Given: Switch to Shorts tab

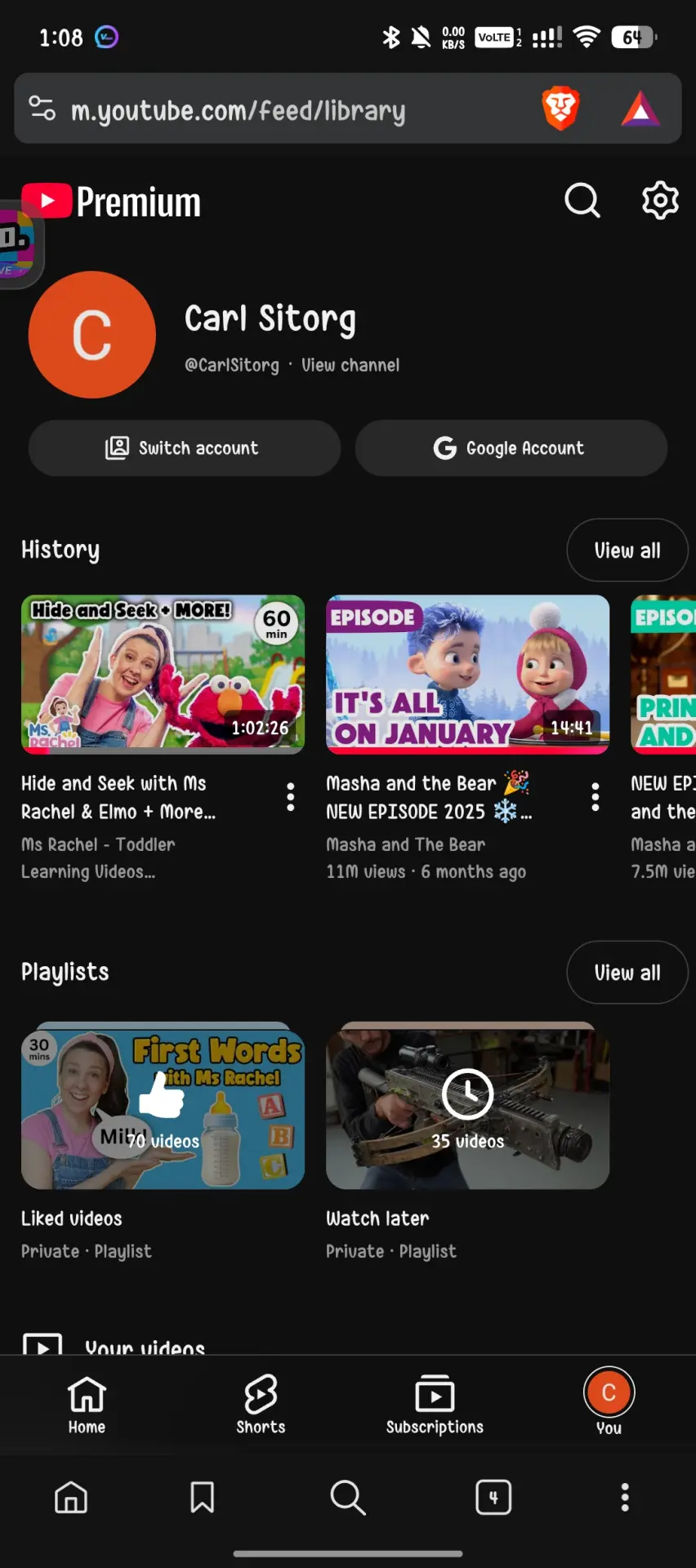Looking at the screenshot, I should coord(261,1405).
